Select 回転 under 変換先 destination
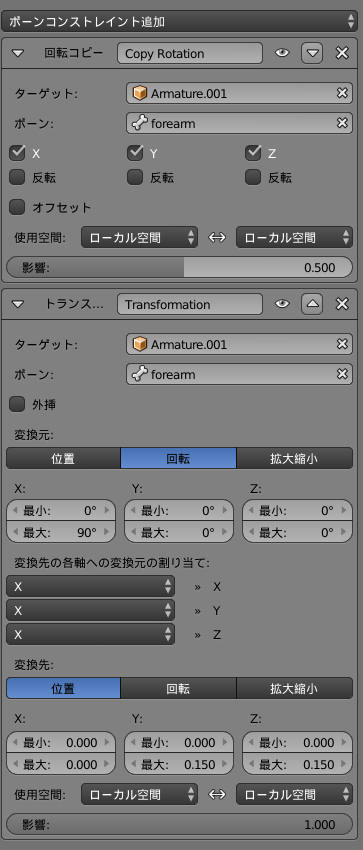Viewport: 363px width, 850px height. click(178, 688)
